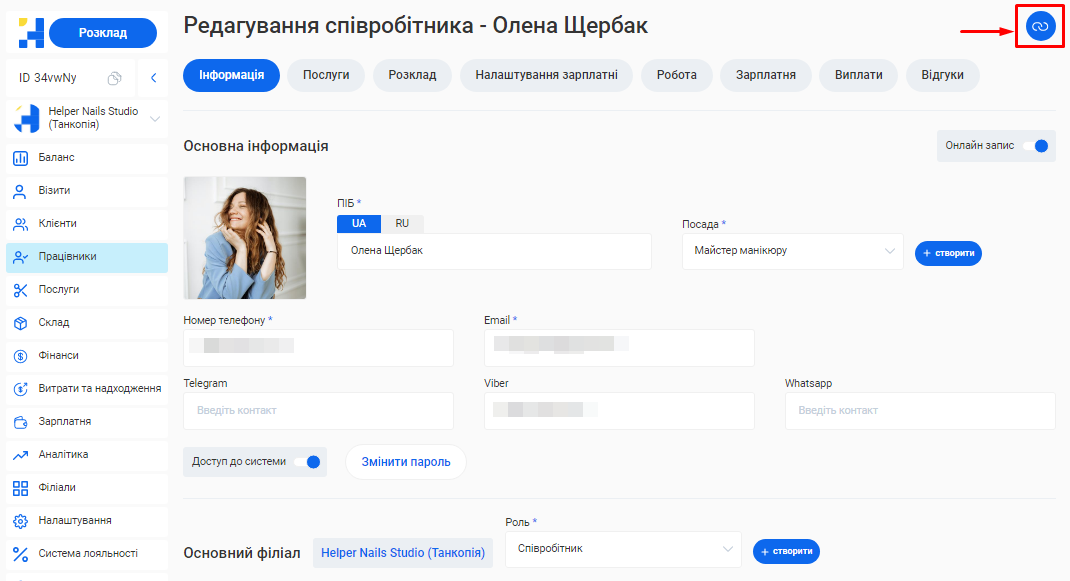Click the employee profile photo
This screenshot has height=581, width=1070.
245,238
